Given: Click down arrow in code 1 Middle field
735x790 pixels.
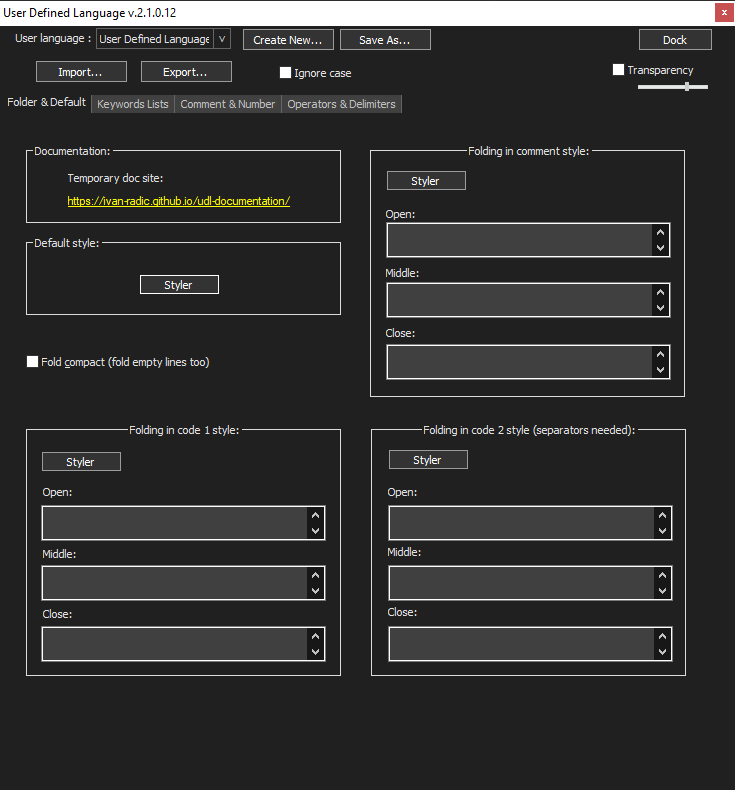Looking at the screenshot, I should pos(316,590).
